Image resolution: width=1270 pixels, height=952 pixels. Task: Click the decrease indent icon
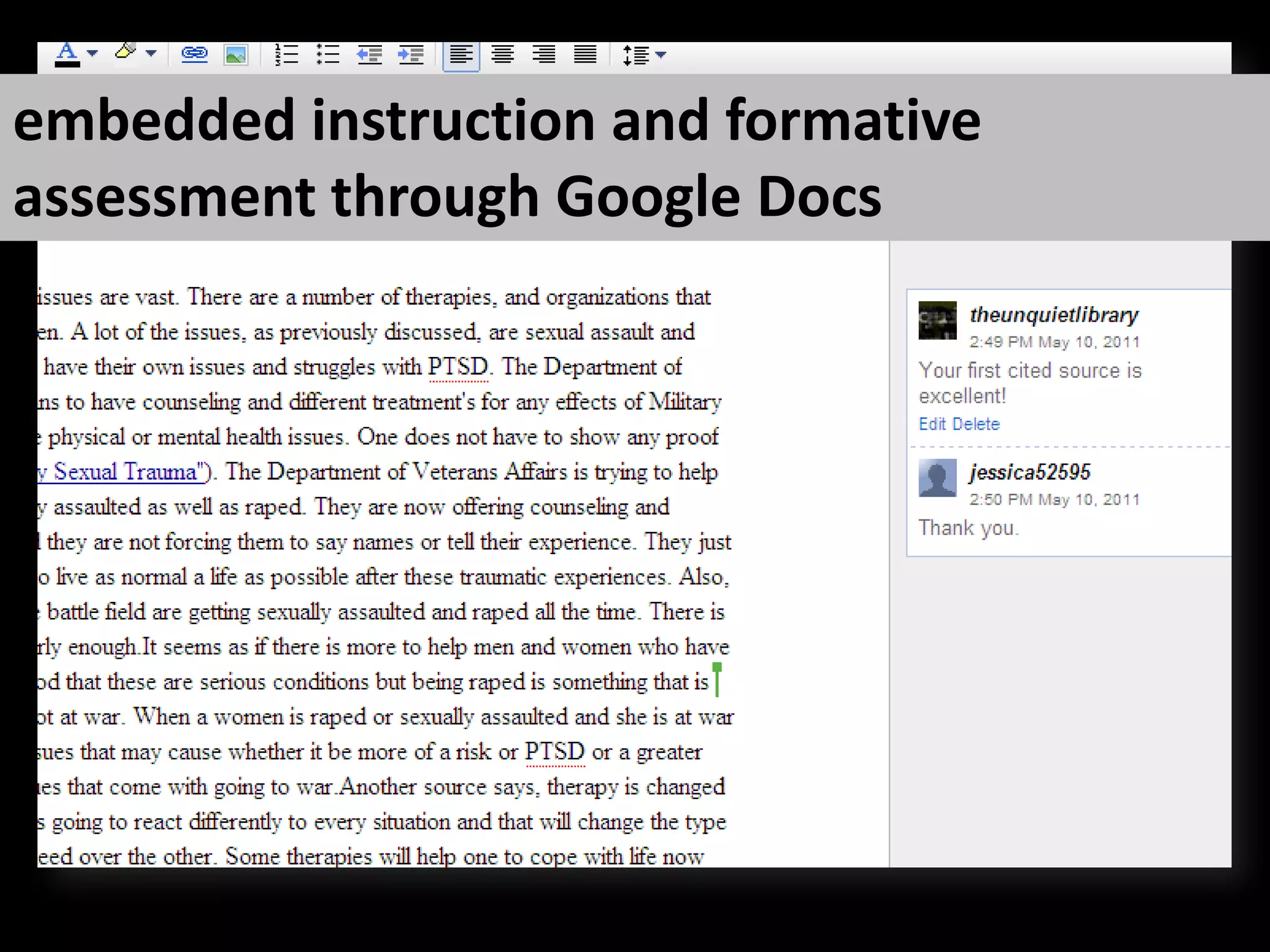[x=370, y=55]
